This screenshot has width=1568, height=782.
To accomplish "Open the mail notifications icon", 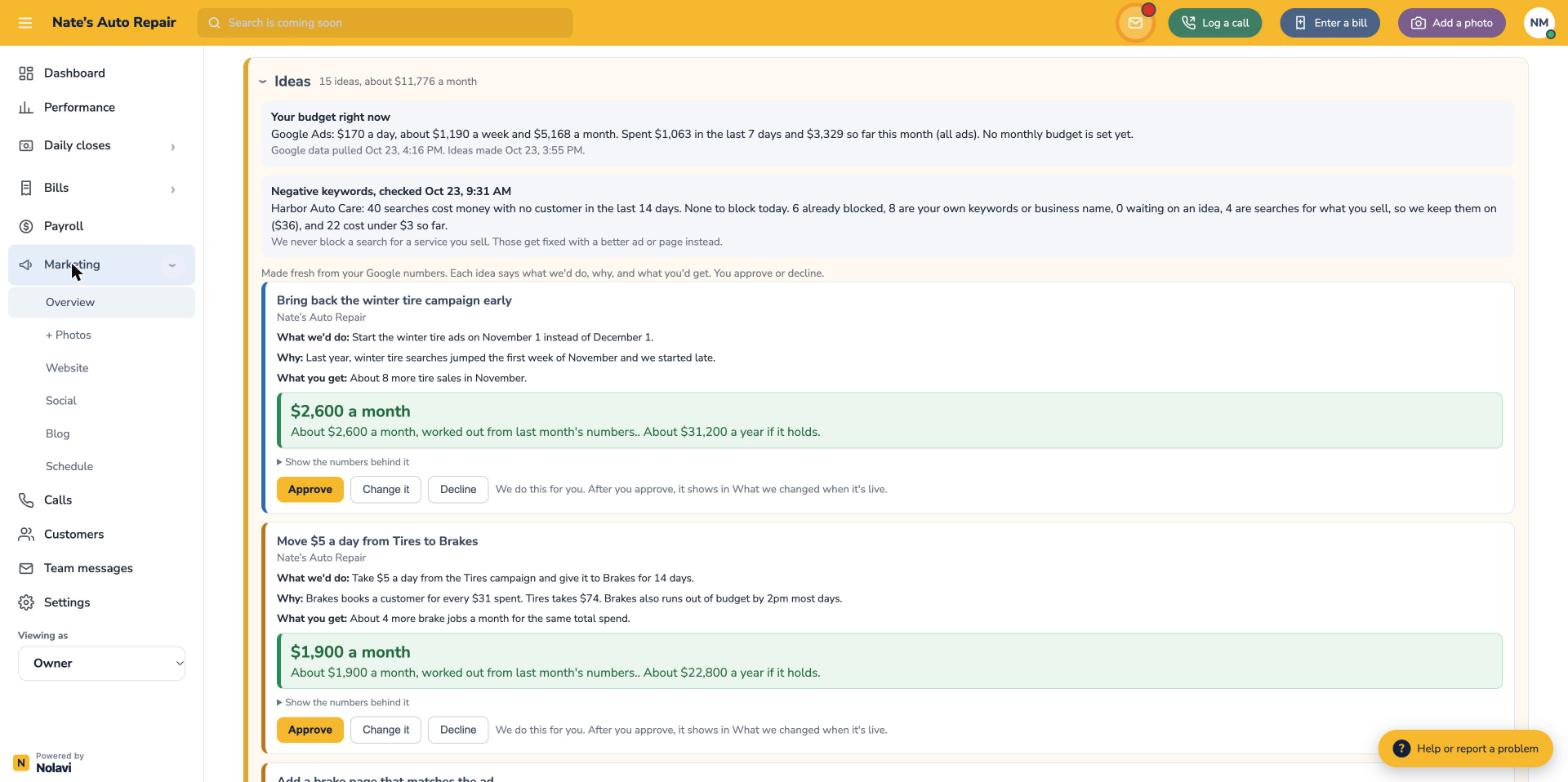I will [x=1135, y=23].
